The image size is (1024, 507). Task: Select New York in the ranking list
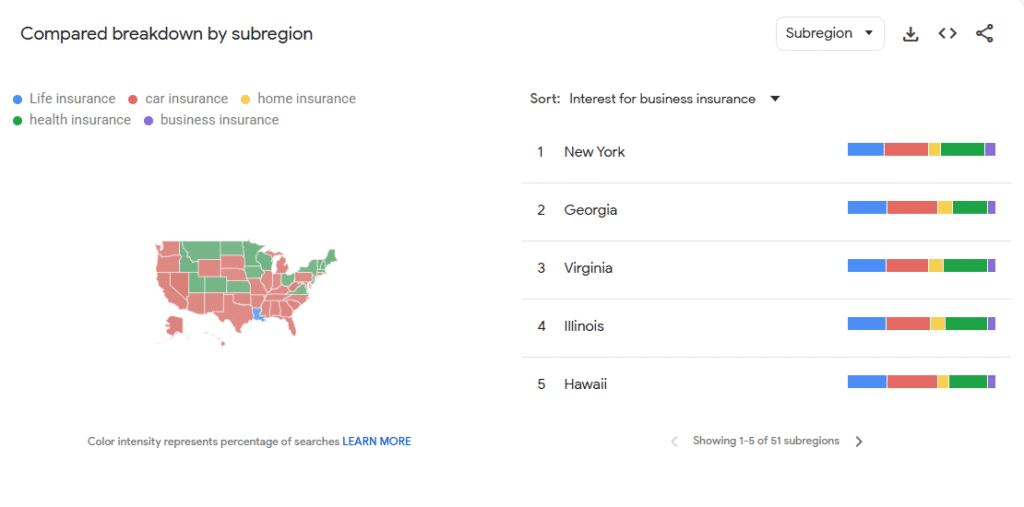pos(594,152)
